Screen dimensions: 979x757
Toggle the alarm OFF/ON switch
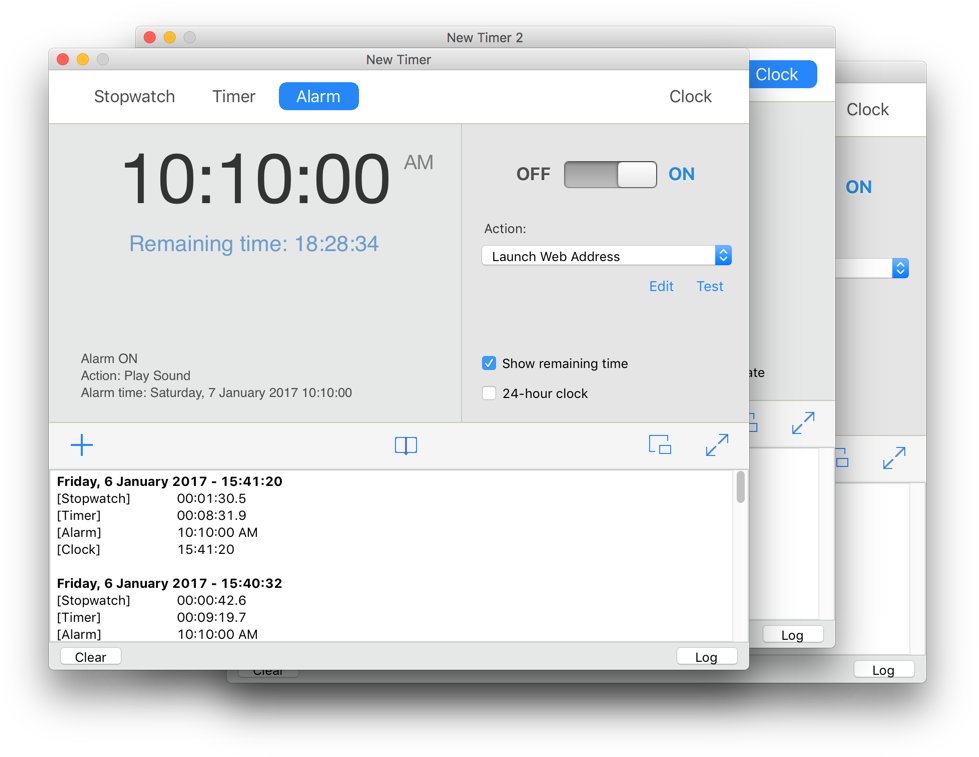pyautogui.click(x=610, y=174)
